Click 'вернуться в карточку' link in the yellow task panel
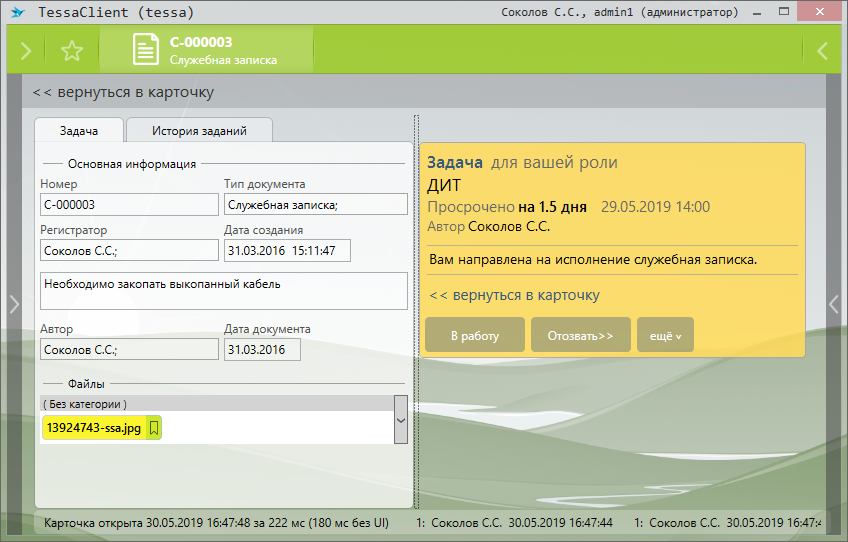Screen dimensions: 848x542 click(x=514, y=295)
